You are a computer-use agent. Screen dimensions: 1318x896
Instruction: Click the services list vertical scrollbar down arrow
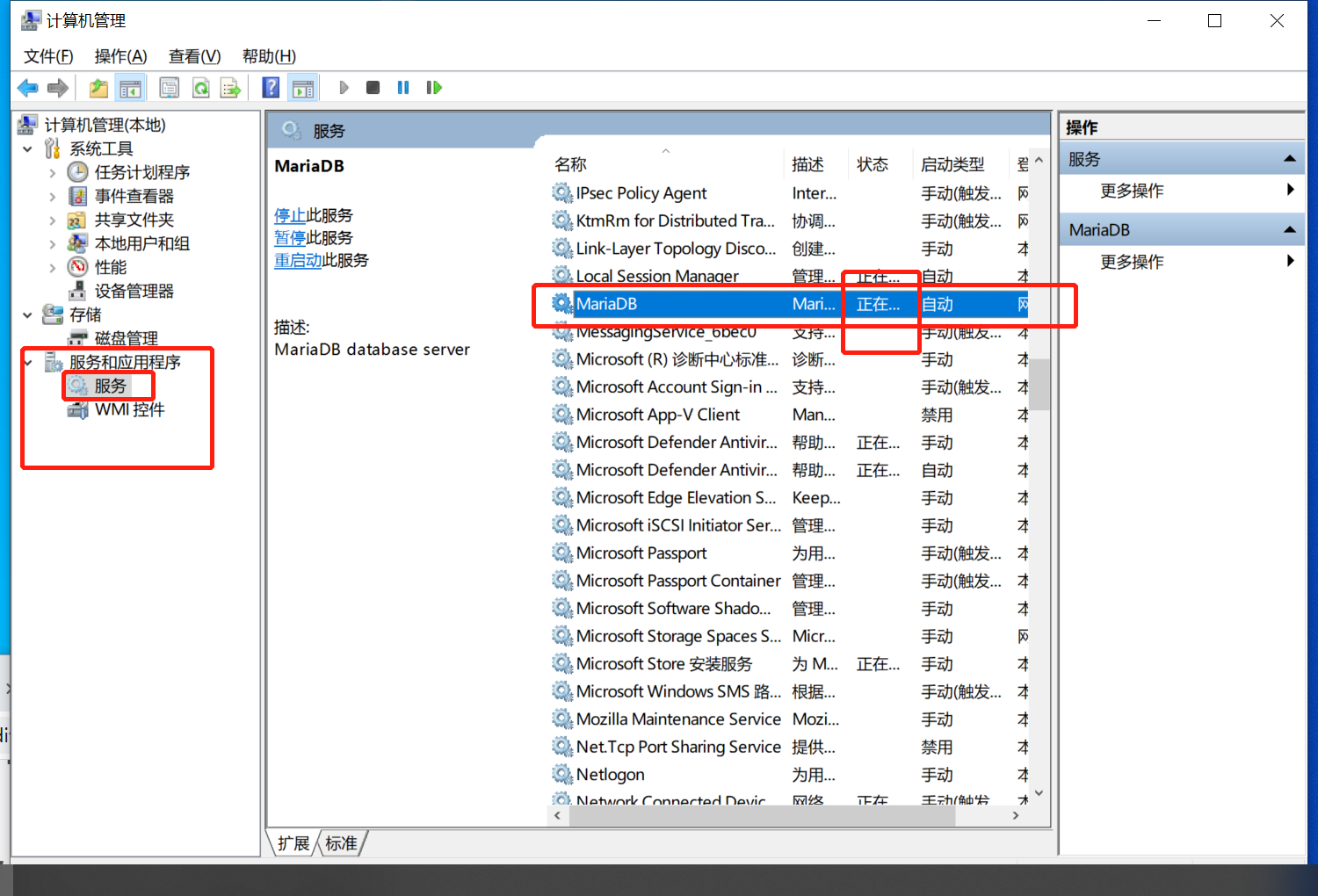pos(1039,792)
